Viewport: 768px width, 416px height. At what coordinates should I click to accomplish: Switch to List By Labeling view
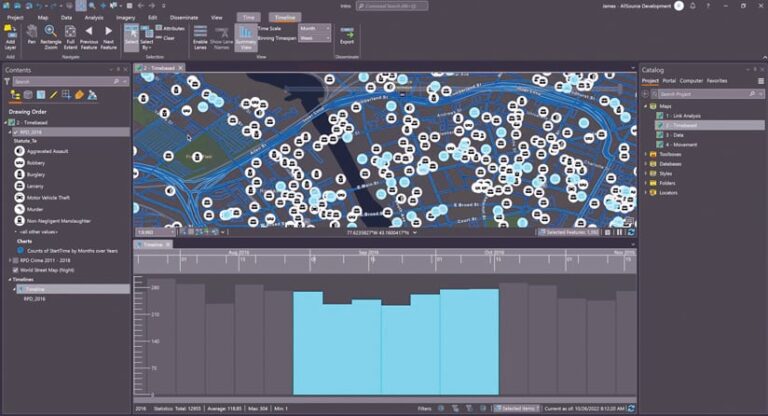79,95
